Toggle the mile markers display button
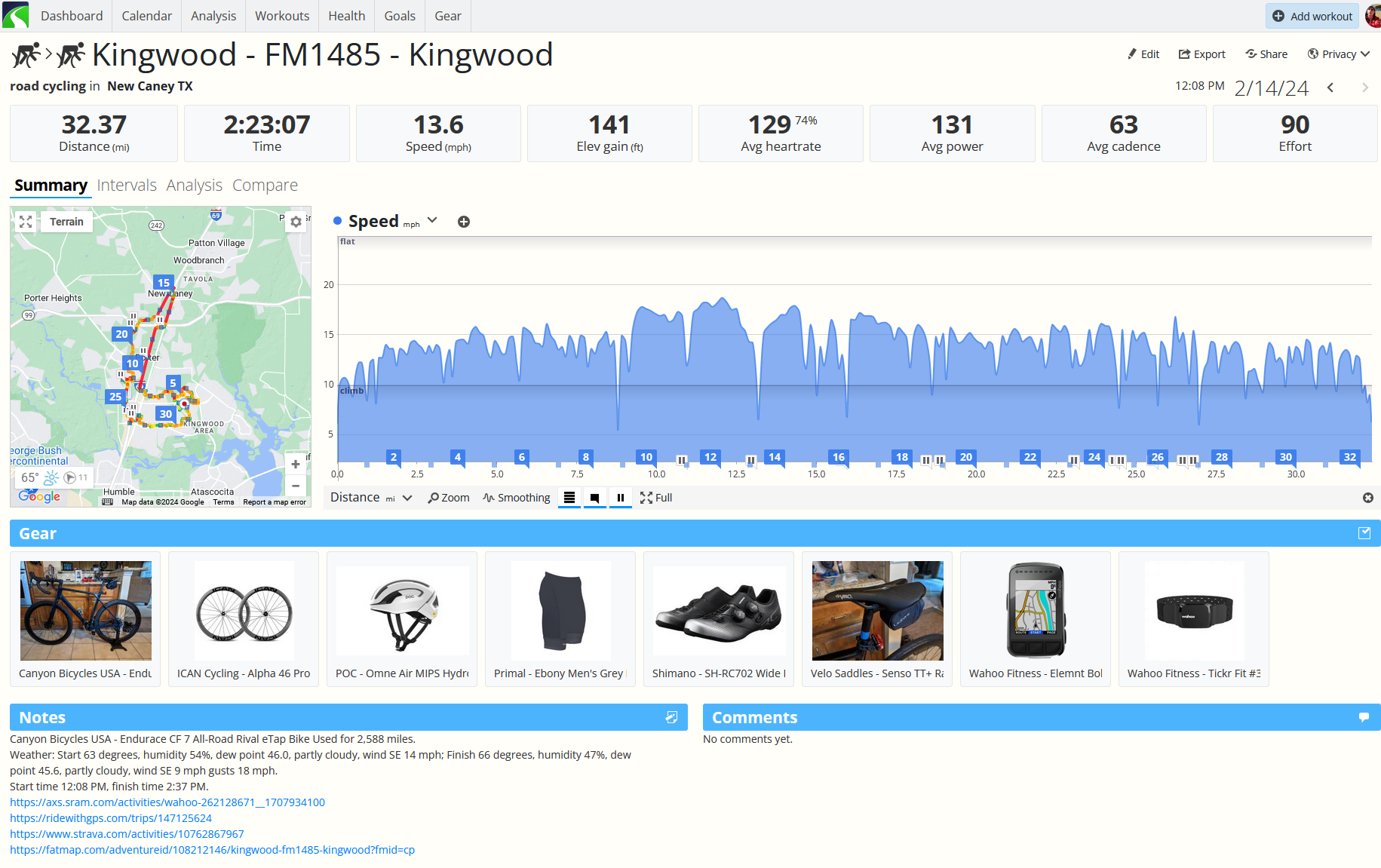 click(x=595, y=498)
